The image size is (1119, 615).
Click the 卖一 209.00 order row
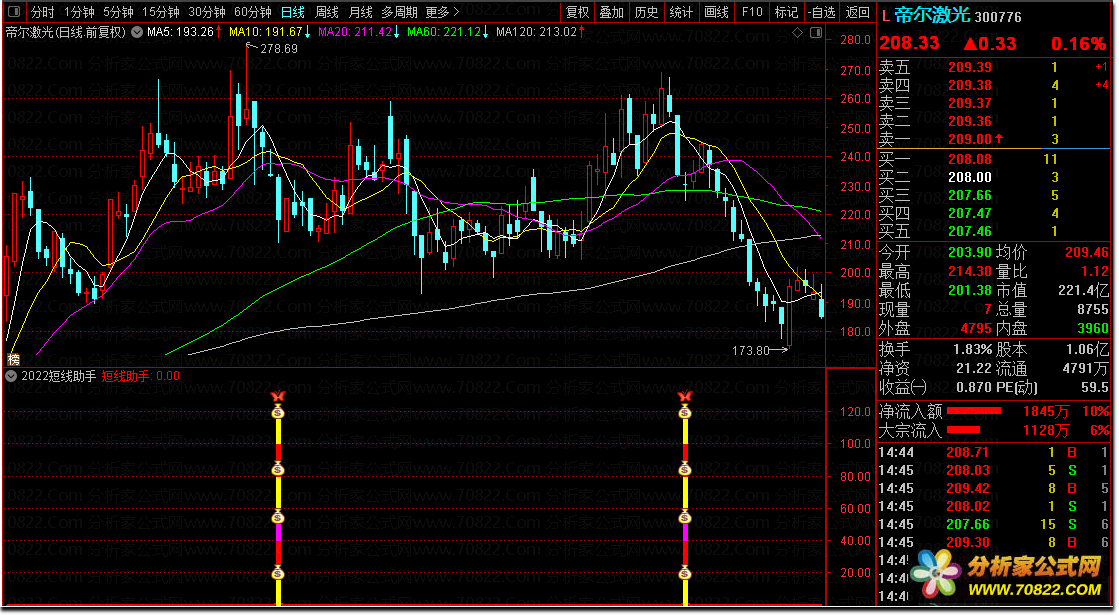pos(993,139)
